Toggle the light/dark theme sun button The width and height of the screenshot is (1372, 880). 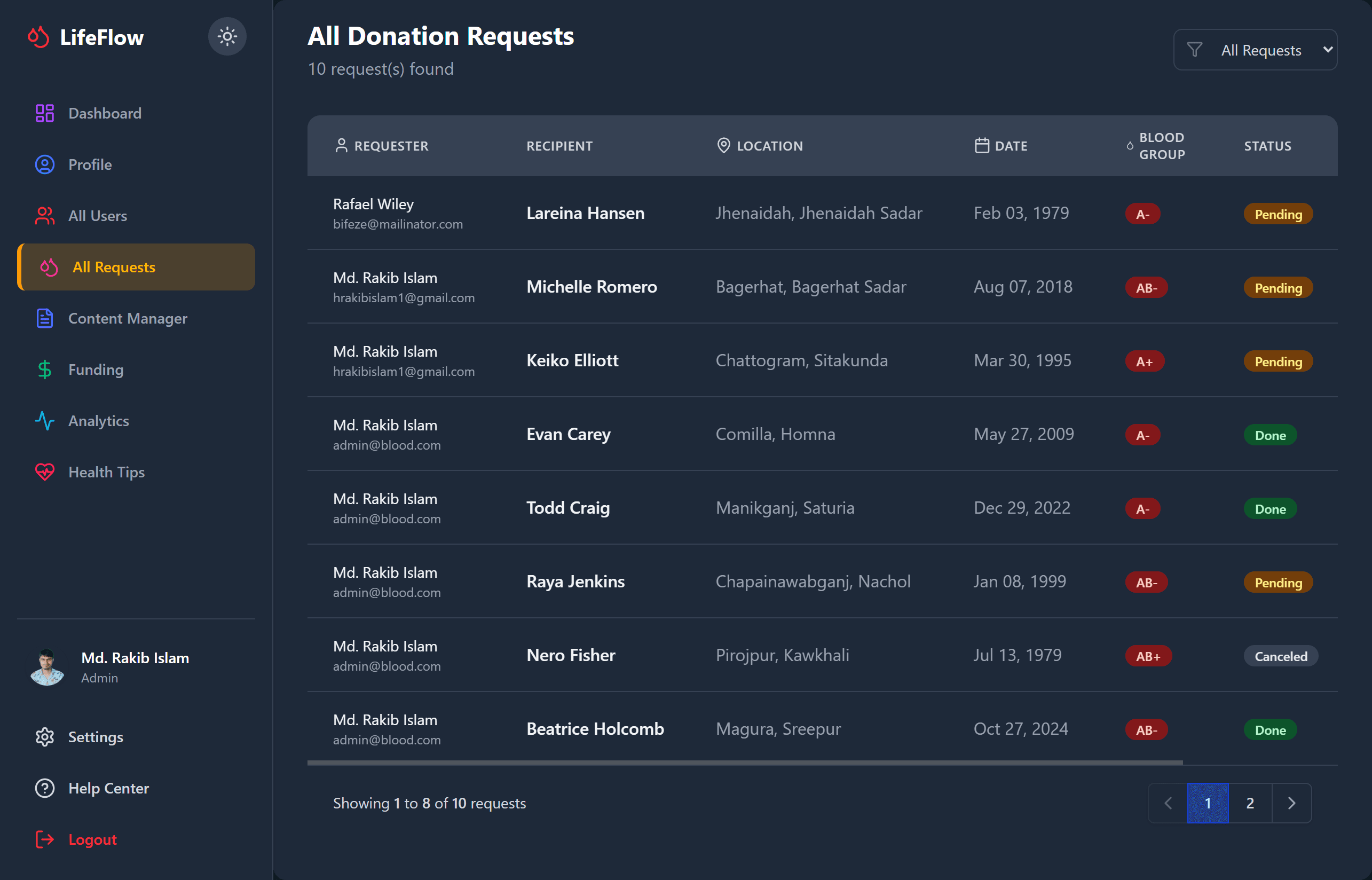point(227,36)
